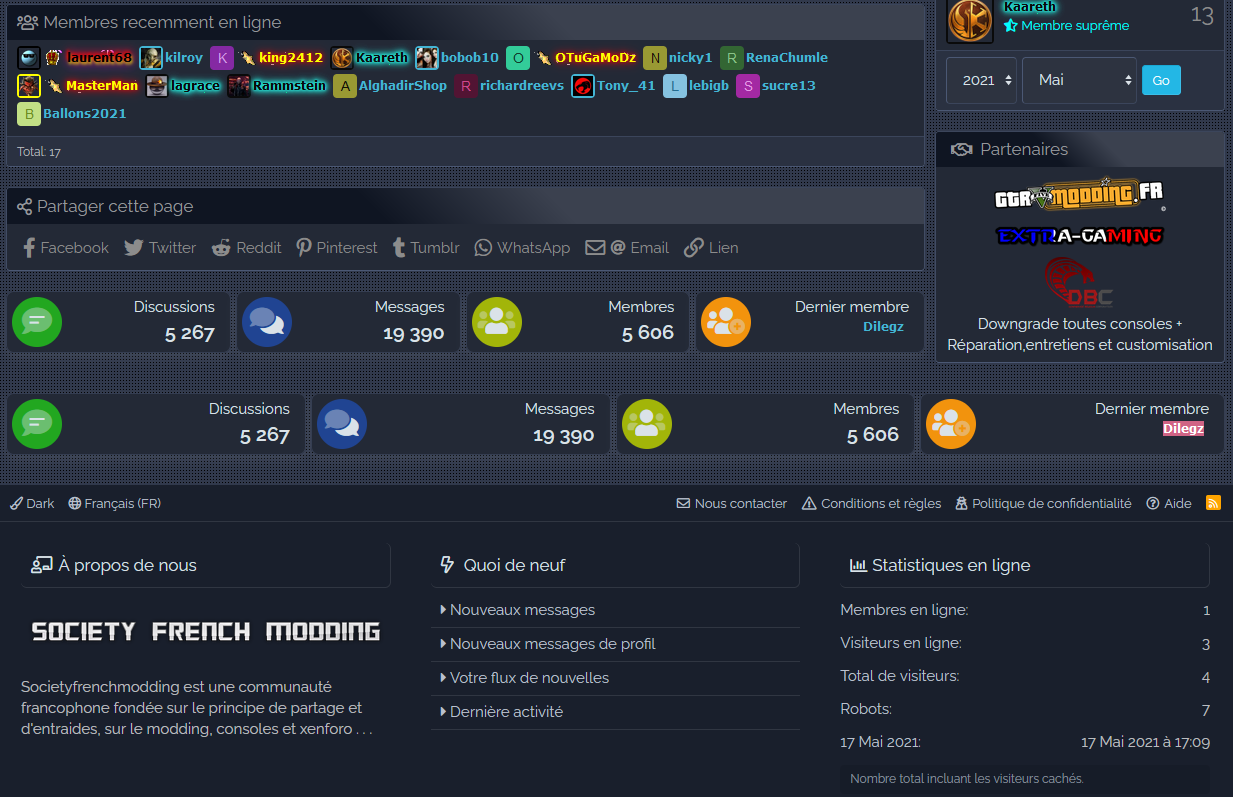Open the Nous contacter link

tap(732, 503)
